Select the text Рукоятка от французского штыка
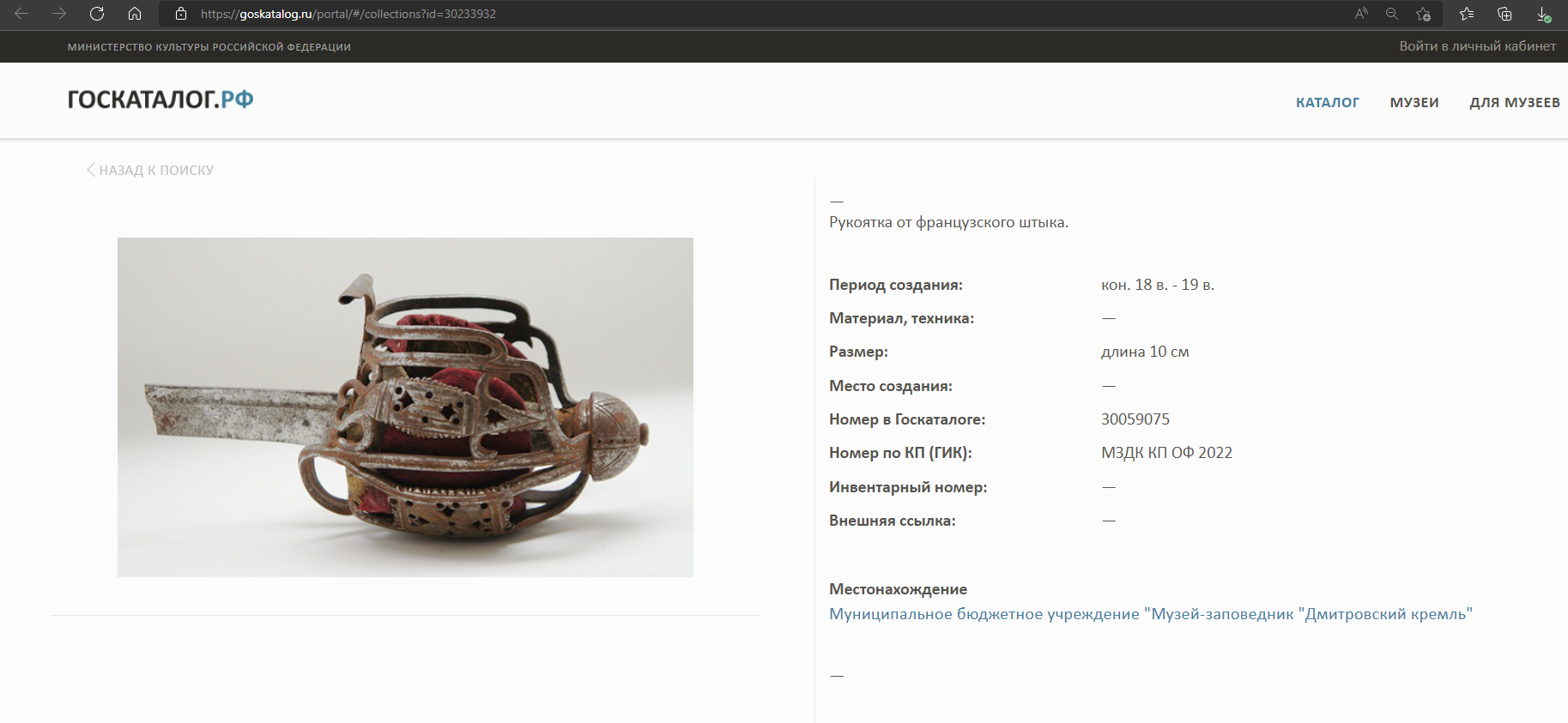The height and width of the screenshot is (723, 1568). click(948, 222)
